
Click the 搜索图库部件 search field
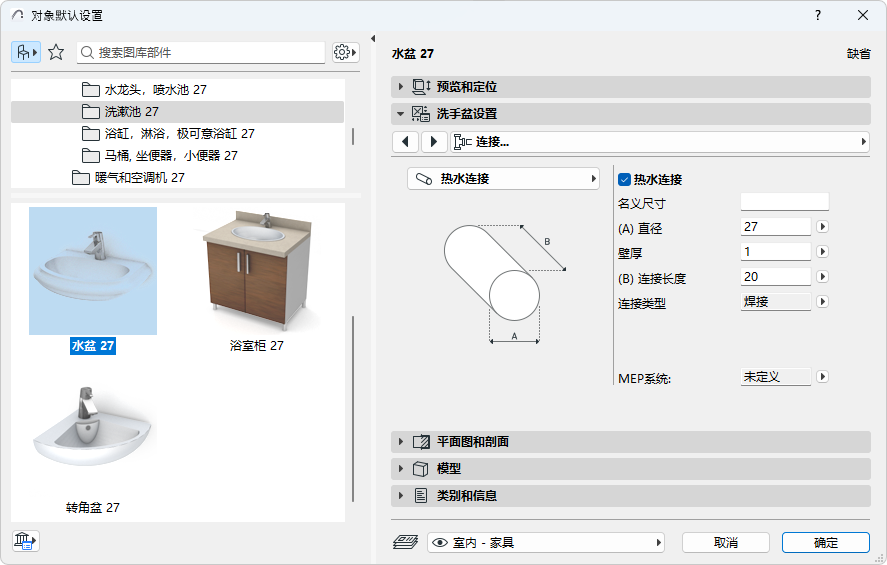[201, 53]
